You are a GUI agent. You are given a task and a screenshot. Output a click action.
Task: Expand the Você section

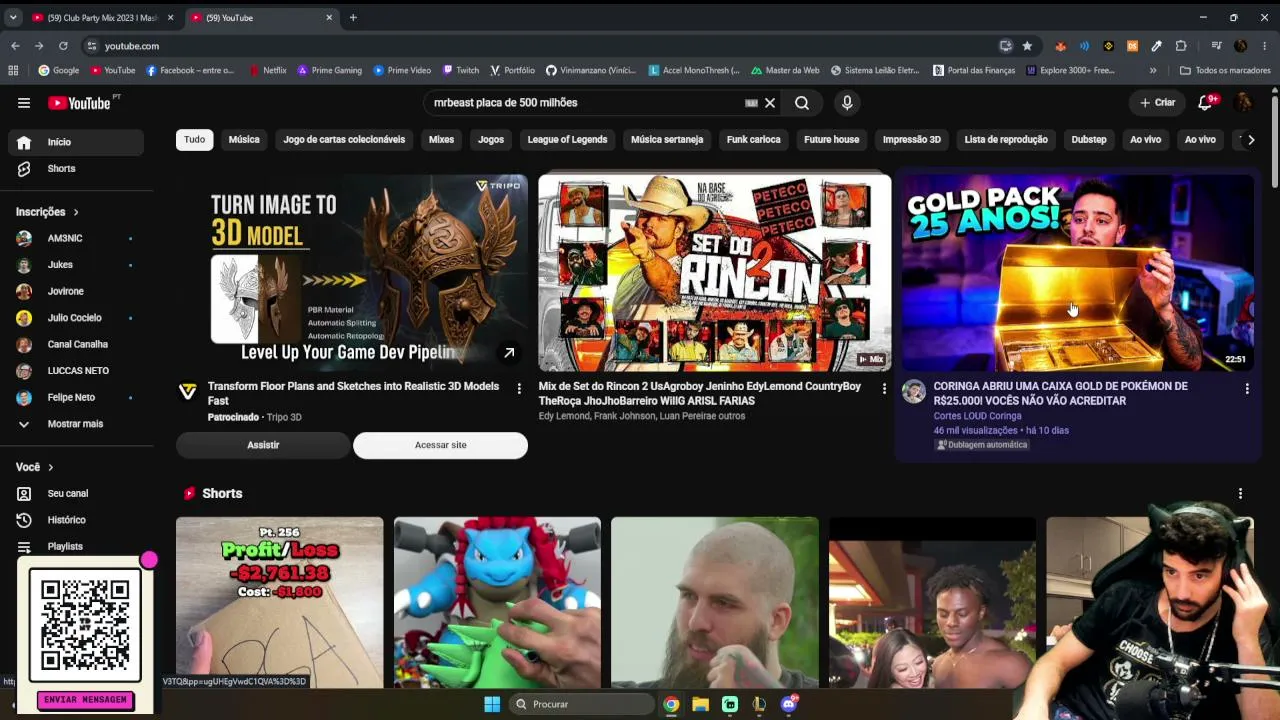(x=35, y=467)
